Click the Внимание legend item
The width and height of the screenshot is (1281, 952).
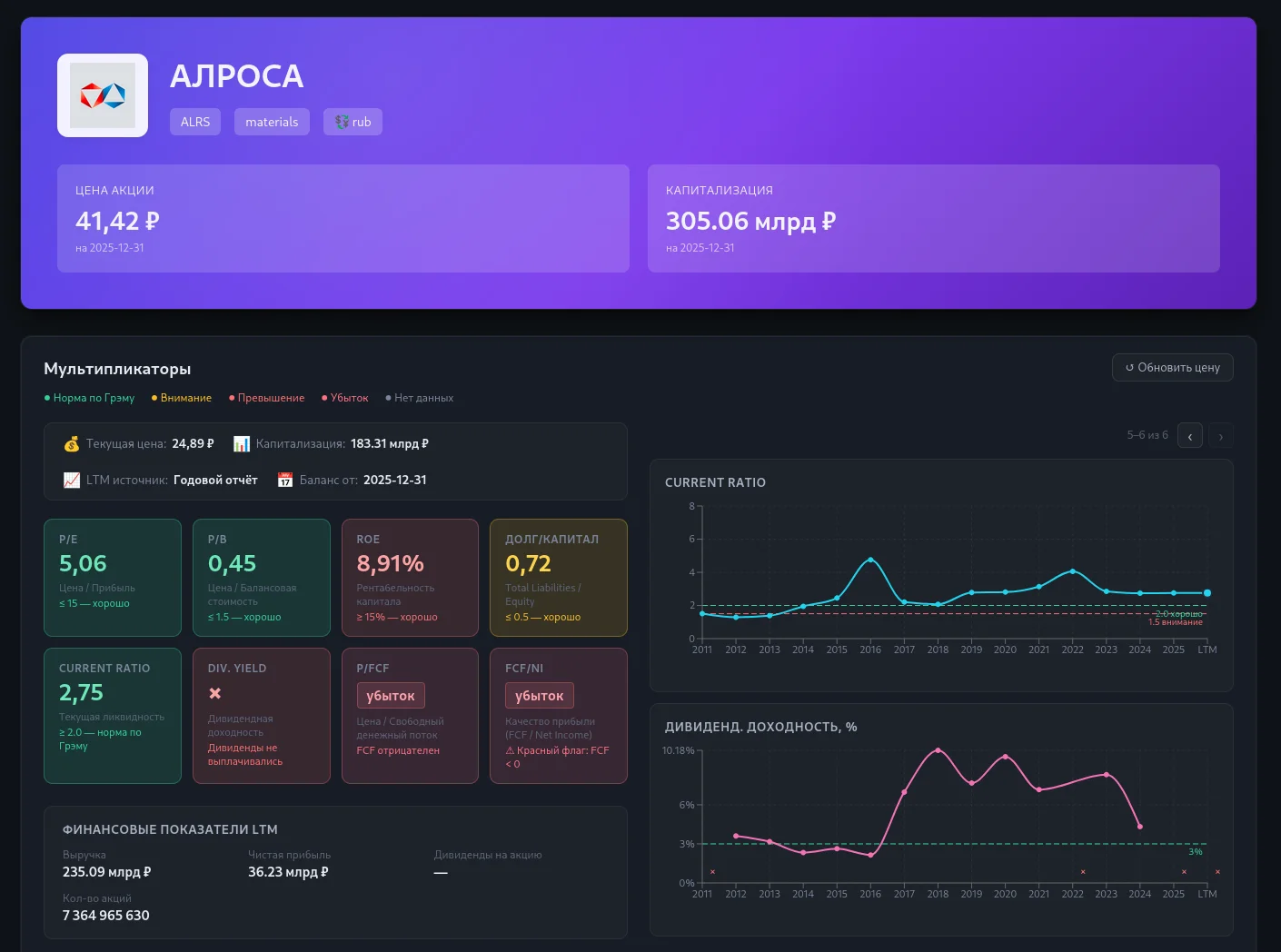pyautogui.click(x=182, y=398)
